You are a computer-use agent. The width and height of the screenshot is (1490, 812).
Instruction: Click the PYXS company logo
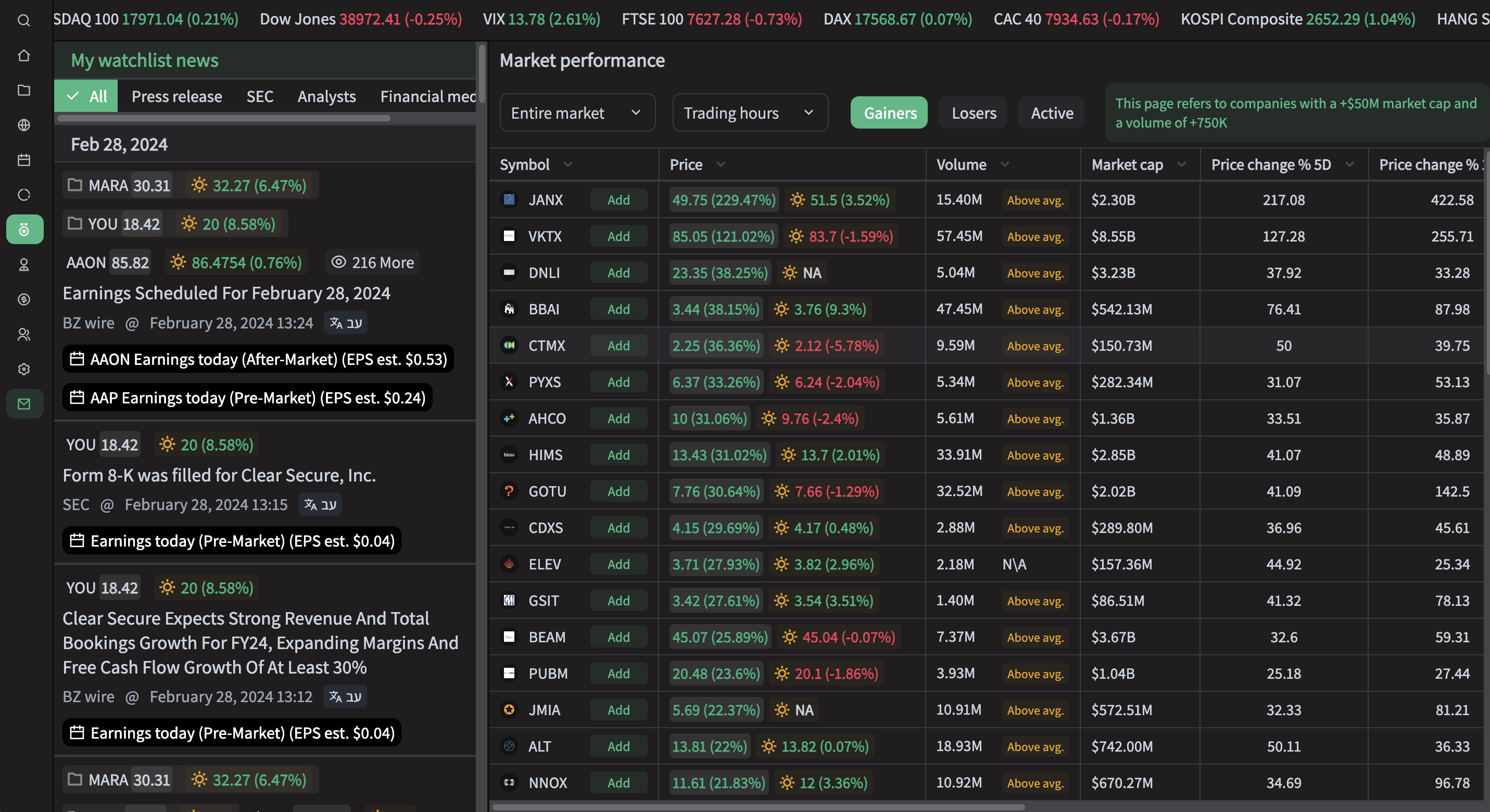point(509,382)
